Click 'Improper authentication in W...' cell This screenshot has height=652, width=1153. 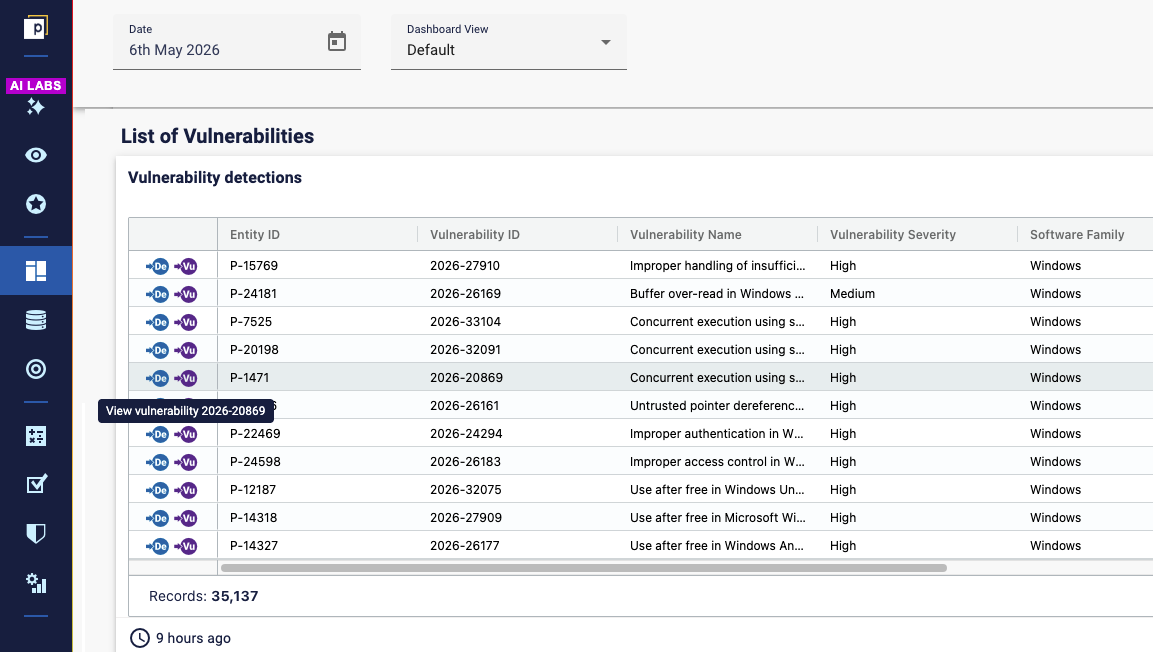pyautogui.click(x=716, y=433)
